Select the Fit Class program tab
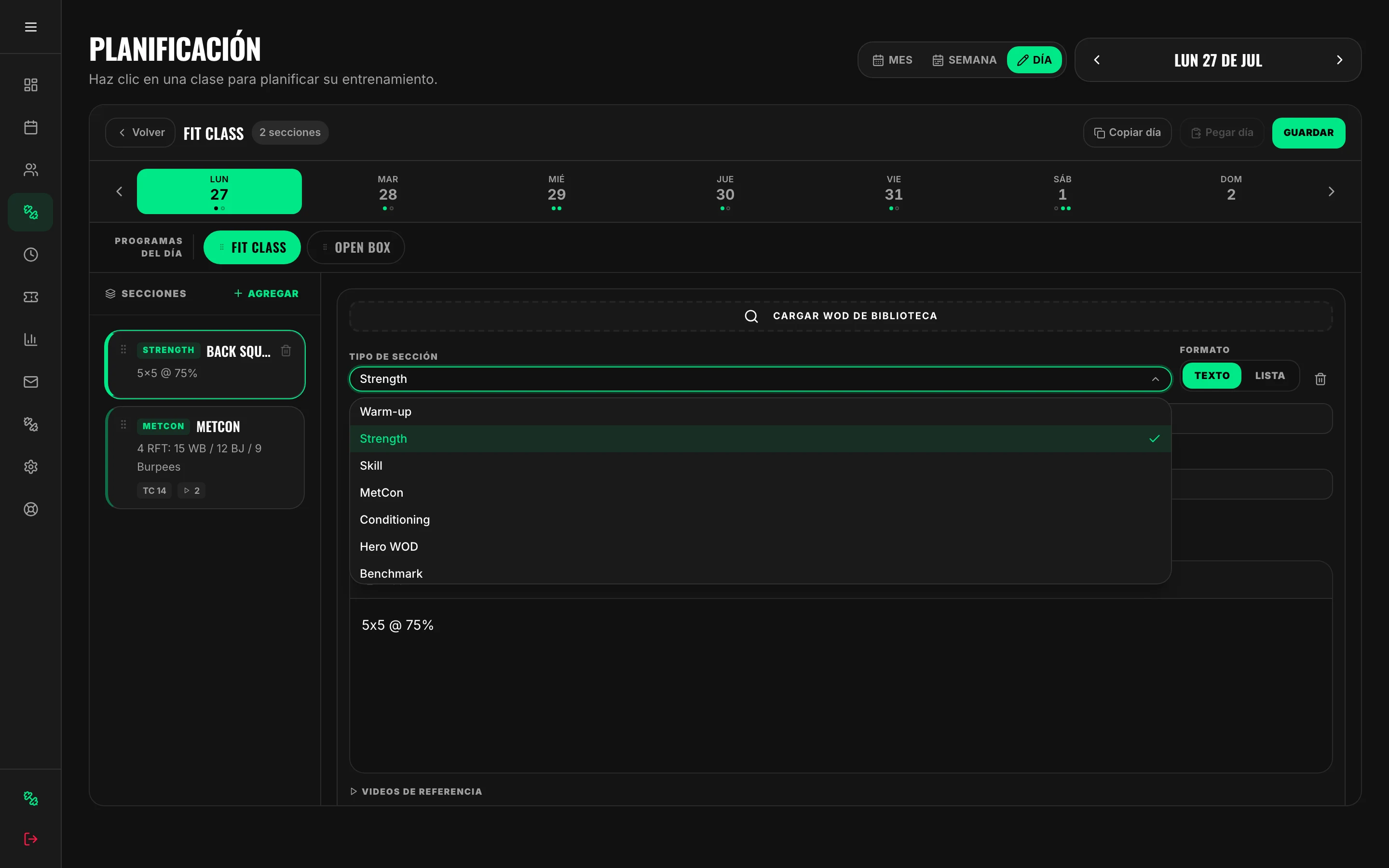The height and width of the screenshot is (868, 1389). (x=252, y=247)
